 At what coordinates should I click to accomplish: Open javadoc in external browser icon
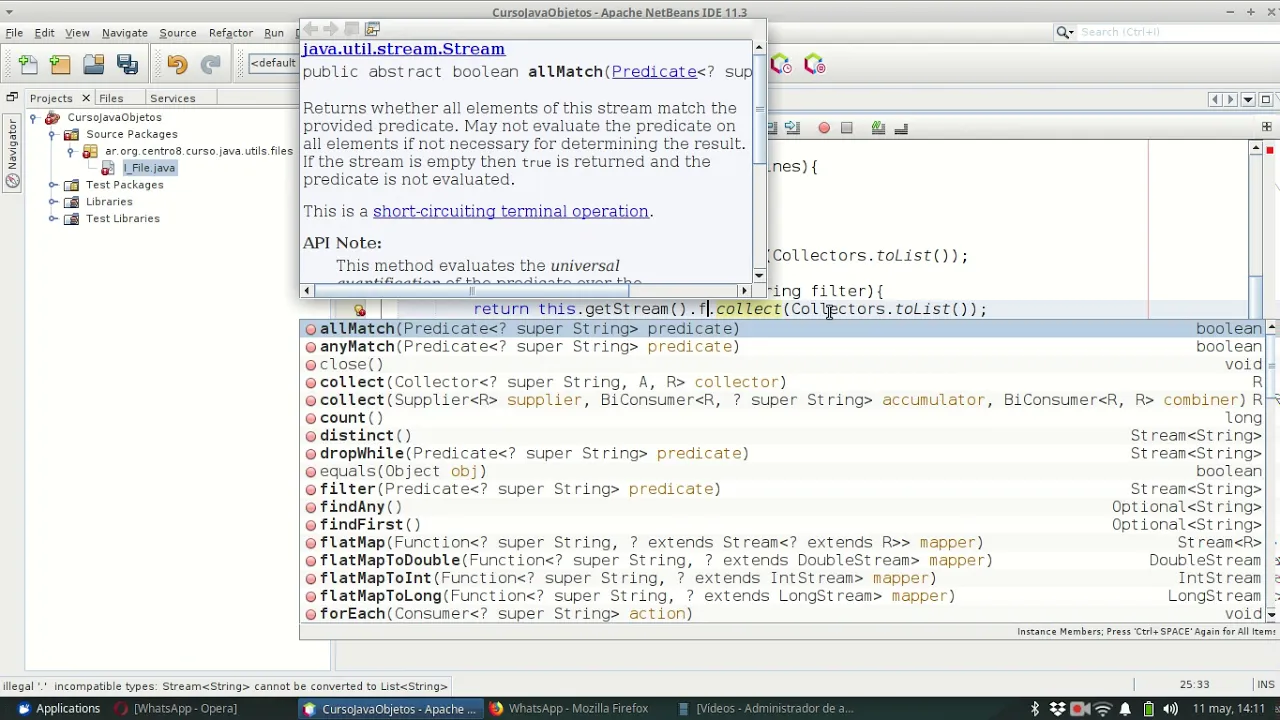(x=372, y=29)
